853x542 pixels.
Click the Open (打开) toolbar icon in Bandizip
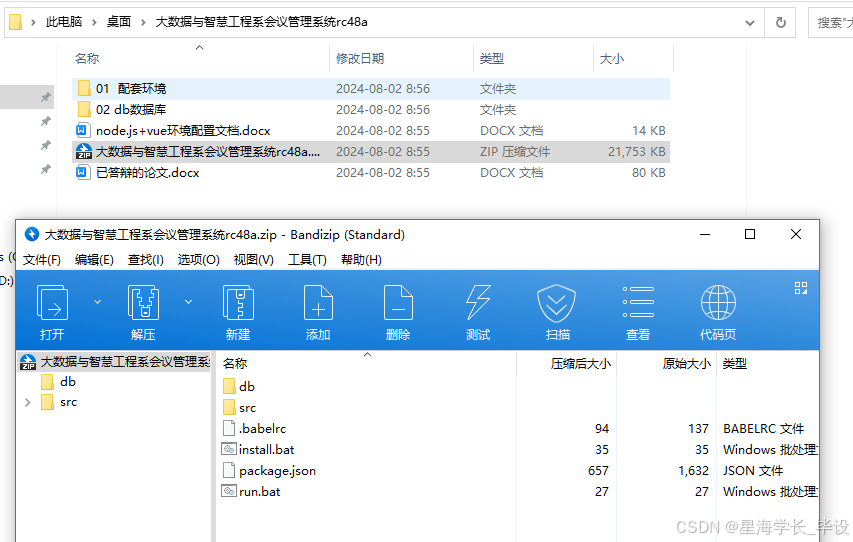point(52,303)
